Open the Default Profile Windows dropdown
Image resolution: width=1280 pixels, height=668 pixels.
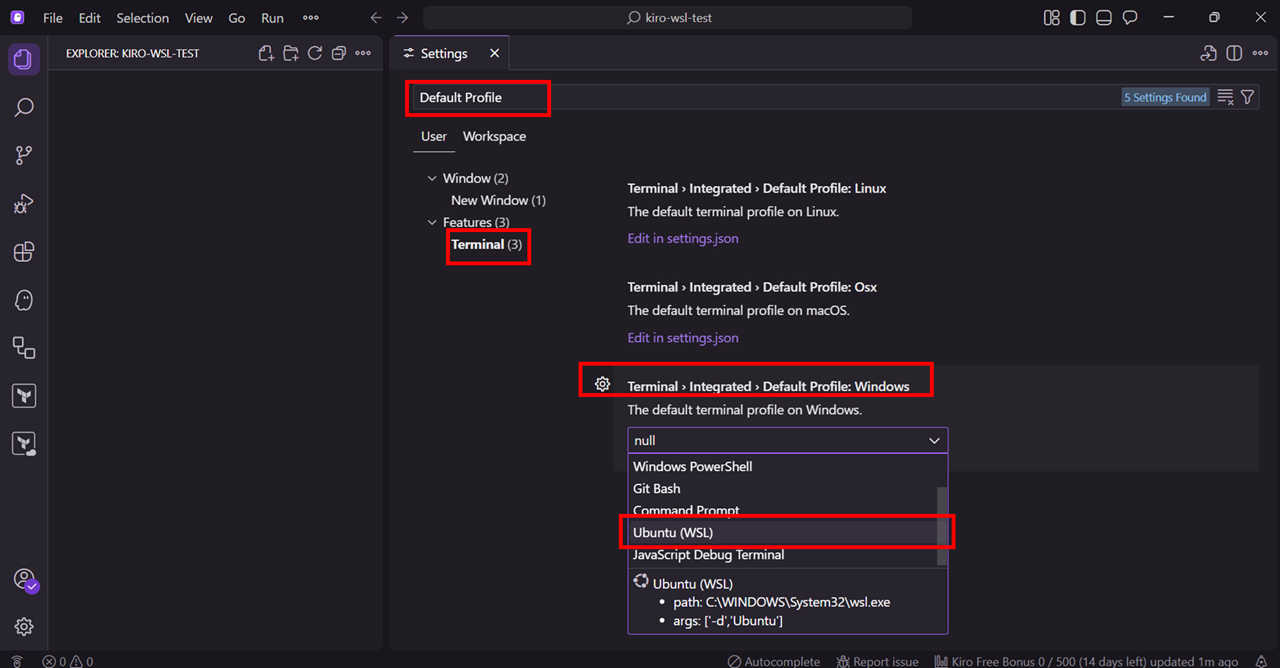point(787,441)
